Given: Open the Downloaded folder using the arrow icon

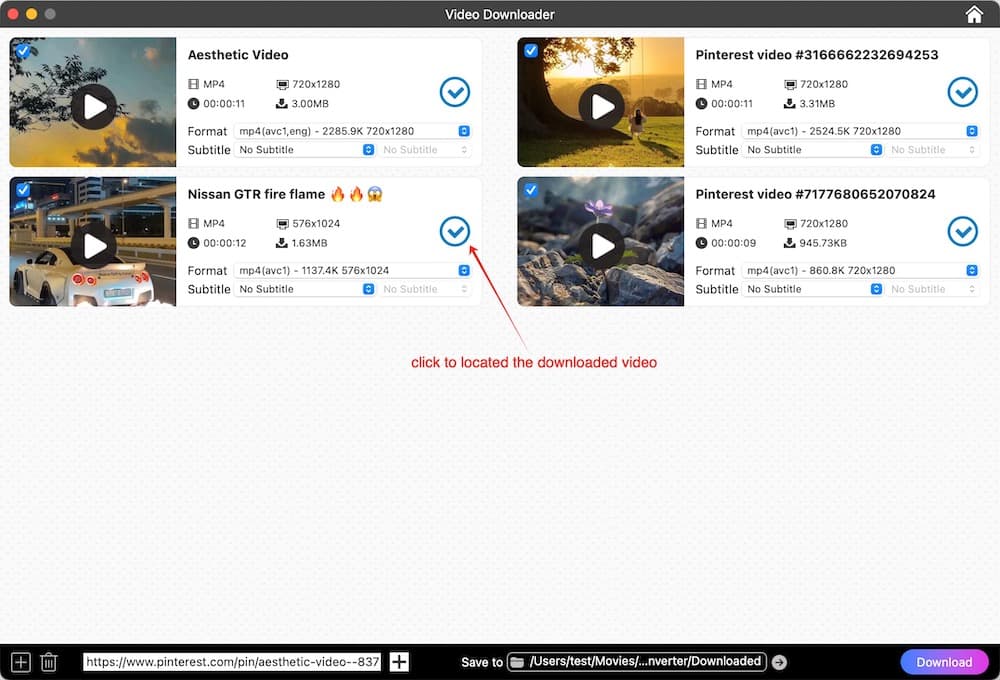Looking at the screenshot, I should 779,661.
